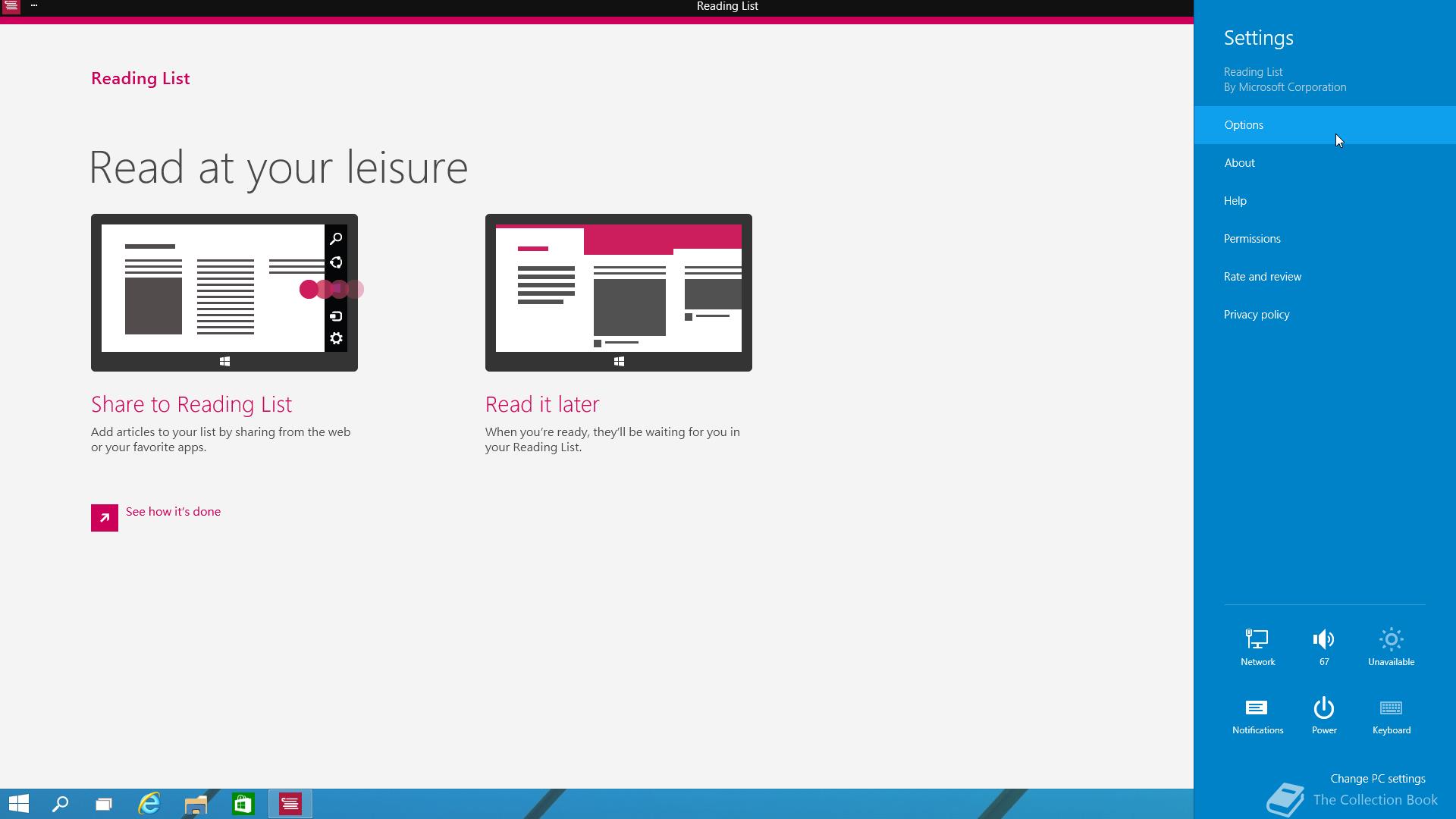Click the Reading List app menu icon
Screen dimensions: 1456x819
[x=11, y=6]
